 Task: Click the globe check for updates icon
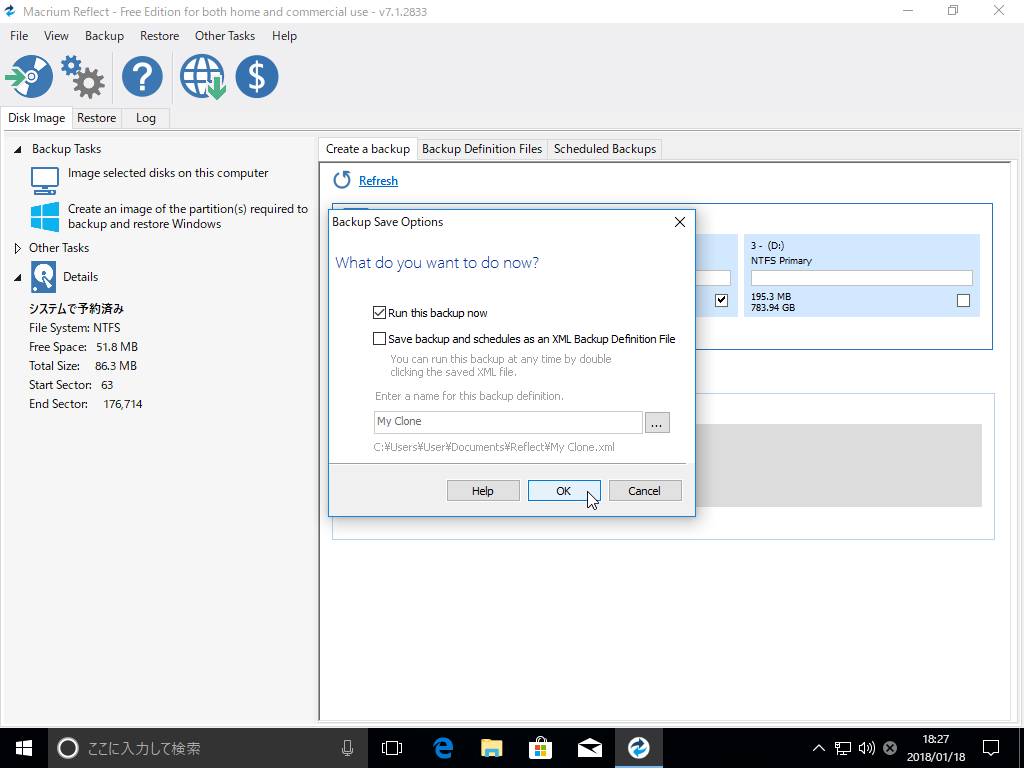(x=202, y=77)
